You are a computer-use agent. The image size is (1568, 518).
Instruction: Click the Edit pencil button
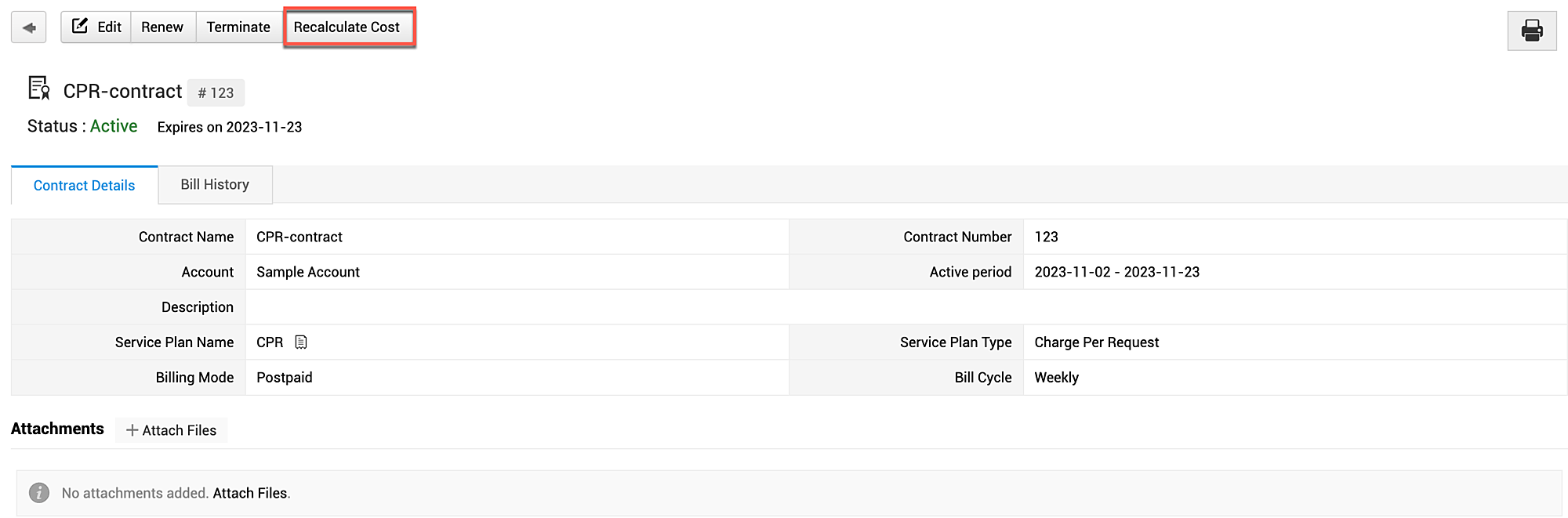point(96,27)
